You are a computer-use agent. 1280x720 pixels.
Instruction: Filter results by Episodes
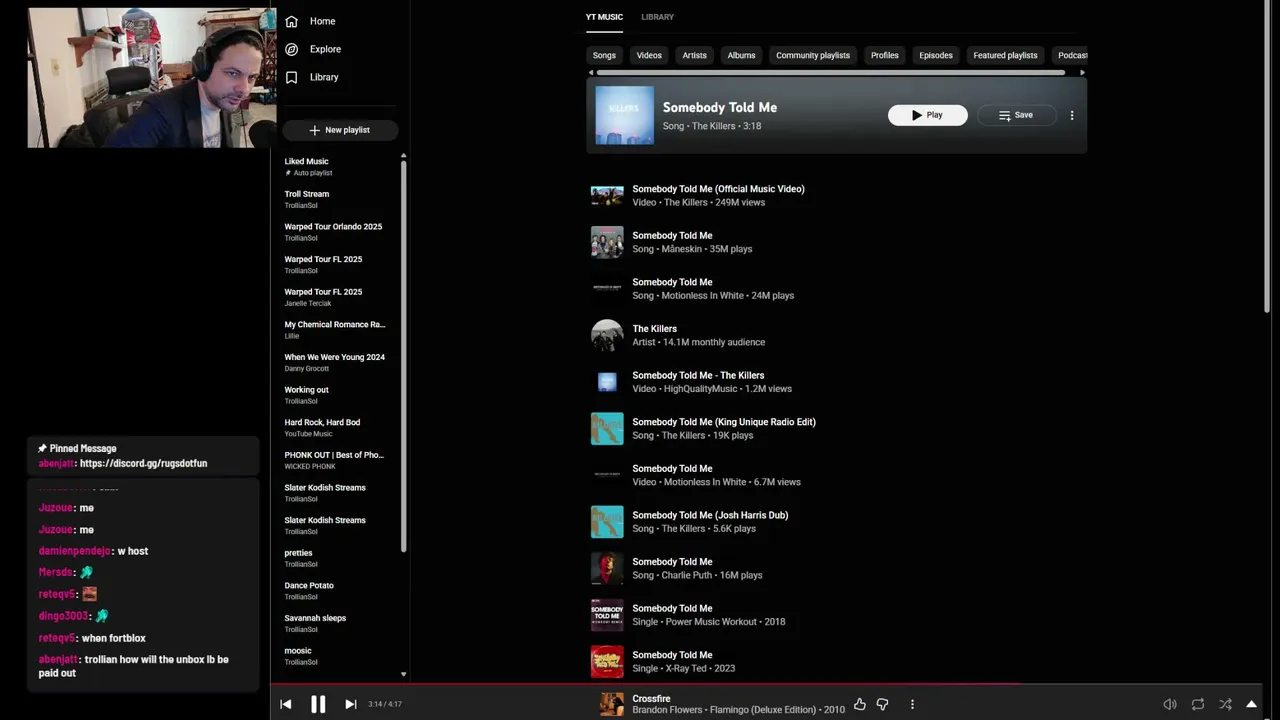(x=936, y=55)
